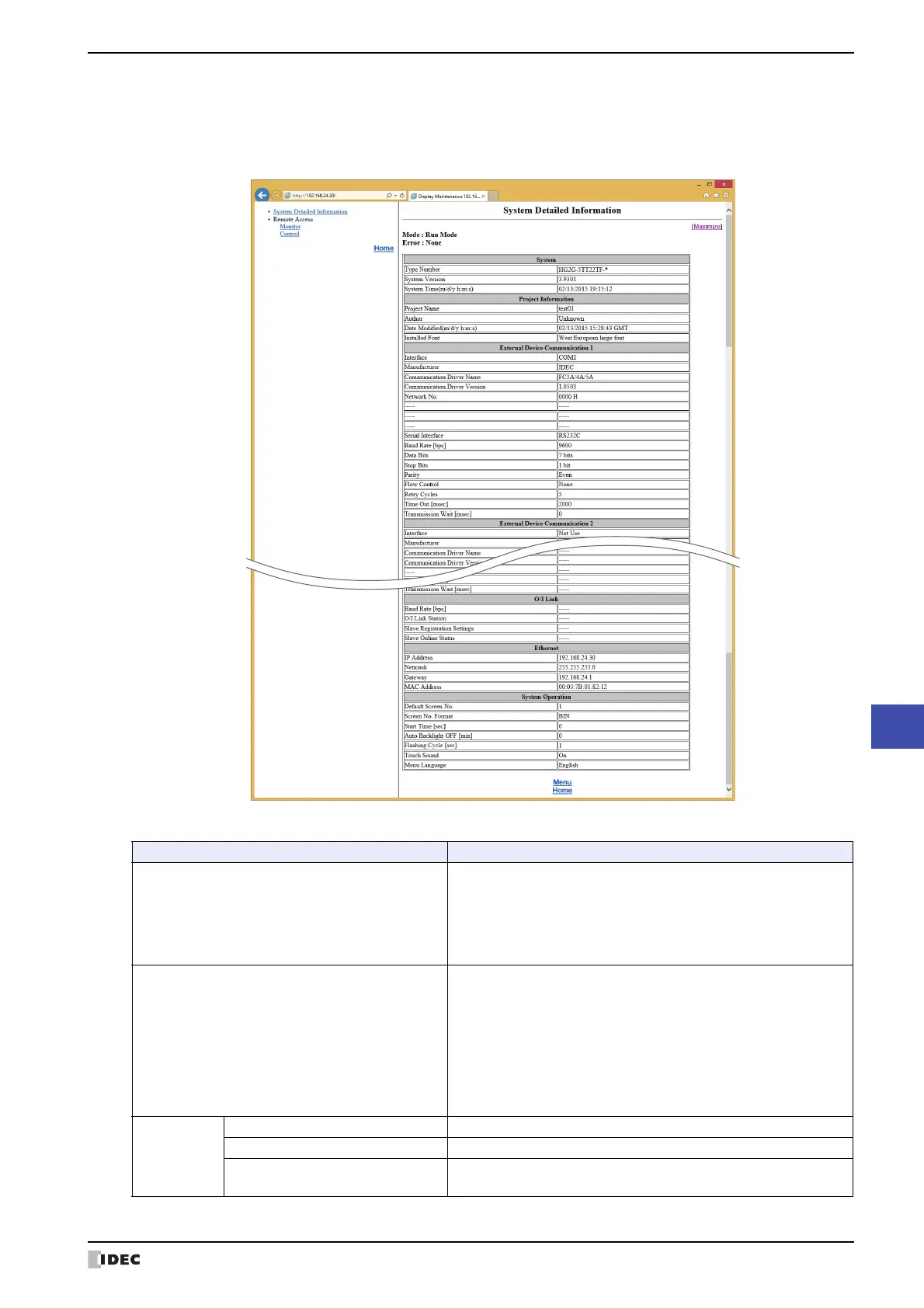Select the Not Use interface value

pyautogui.click(x=569, y=534)
